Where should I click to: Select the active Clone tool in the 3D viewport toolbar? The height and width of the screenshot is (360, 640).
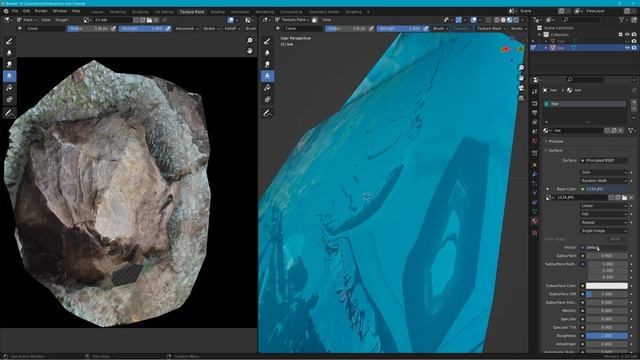pos(267,76)
